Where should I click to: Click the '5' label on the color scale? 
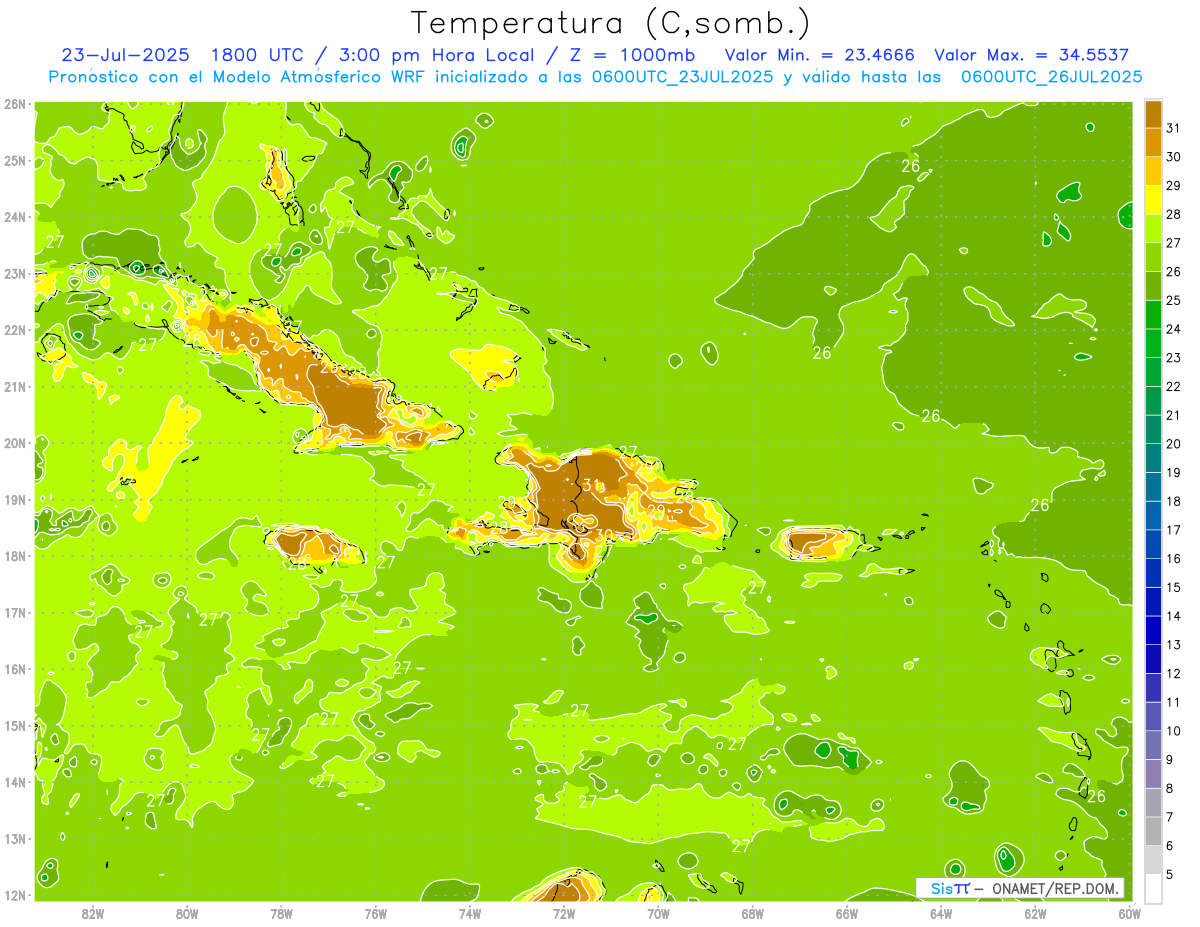[x=1170, y=875]
